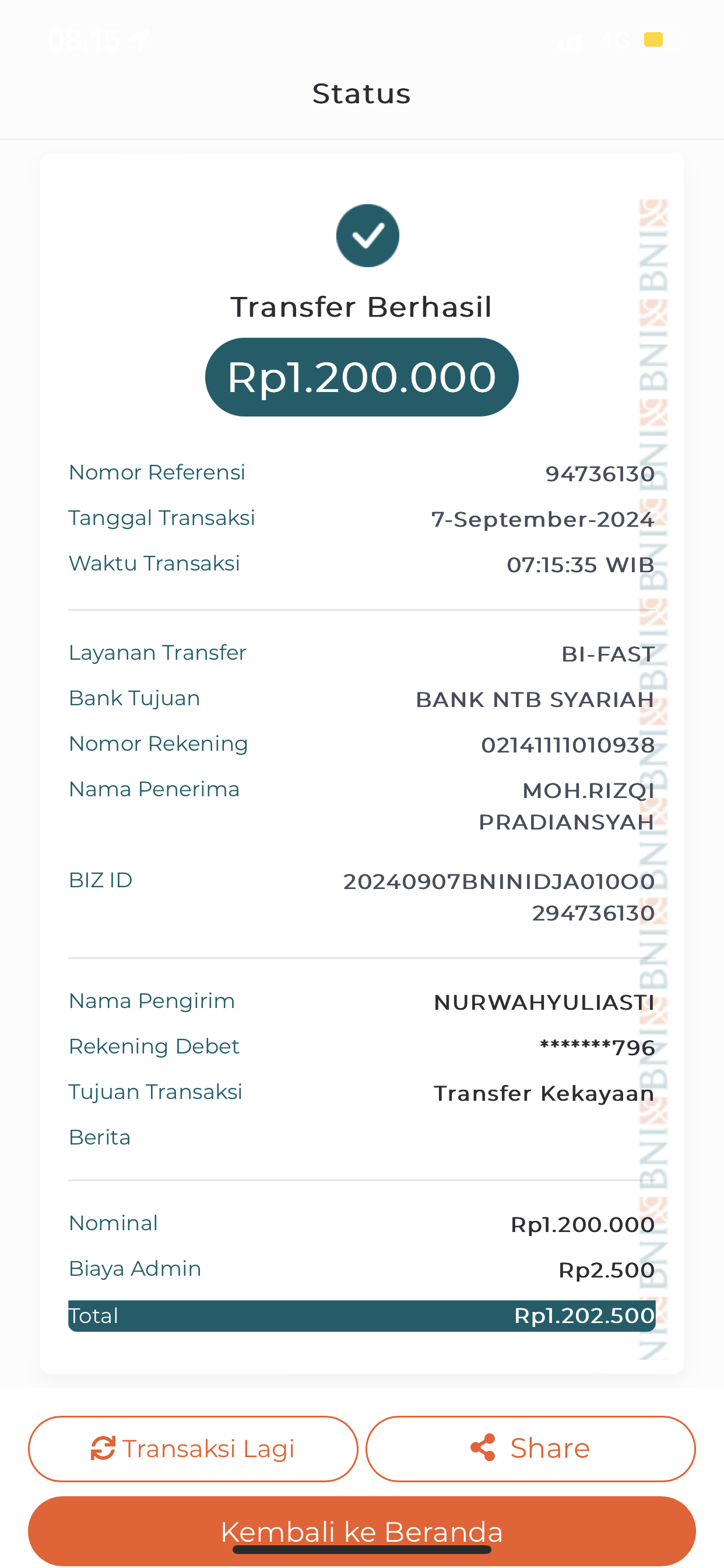Screen dimensions: 724x1568
Task: Tap the BANK NTB SYARIAH destination value
Action: coord(535,699)
